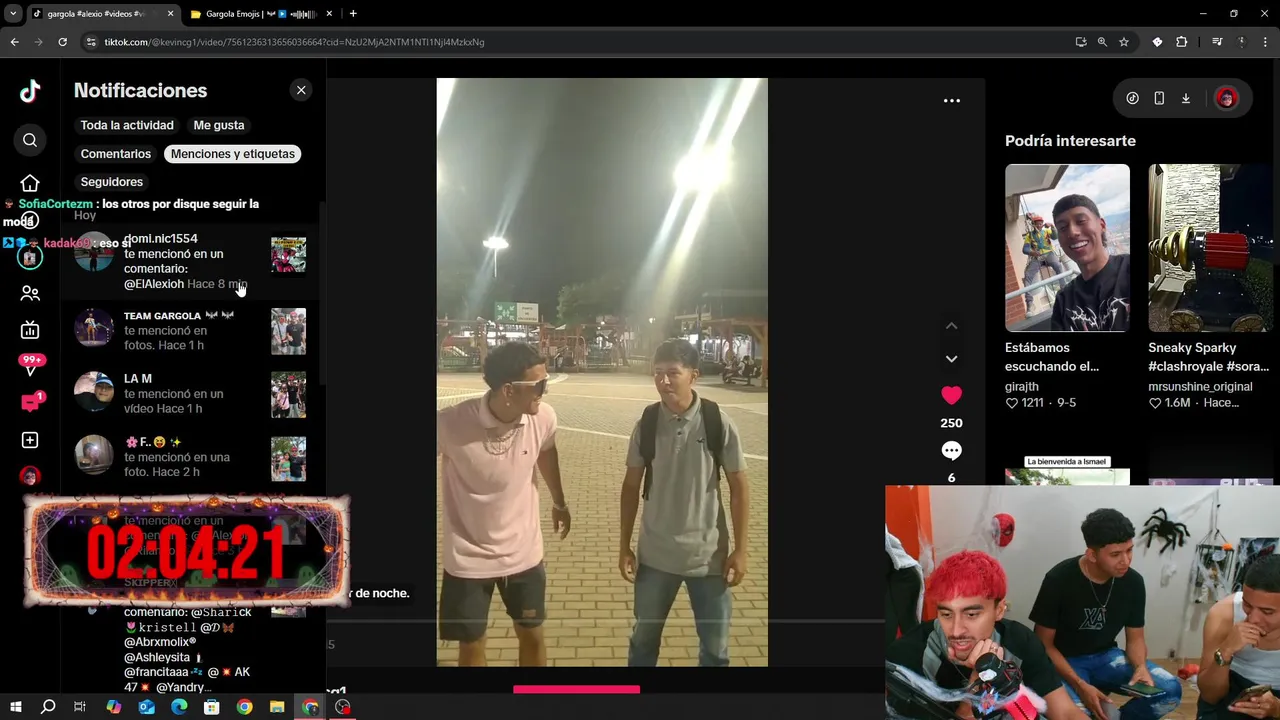Select the Menciones y etiquetas filter
Image resolution: width=1280 pixels, height=720 pixels.
(x=233, y=154)
